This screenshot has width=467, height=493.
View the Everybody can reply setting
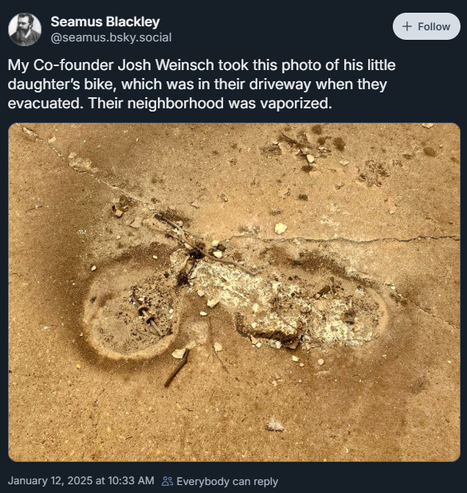227,481
